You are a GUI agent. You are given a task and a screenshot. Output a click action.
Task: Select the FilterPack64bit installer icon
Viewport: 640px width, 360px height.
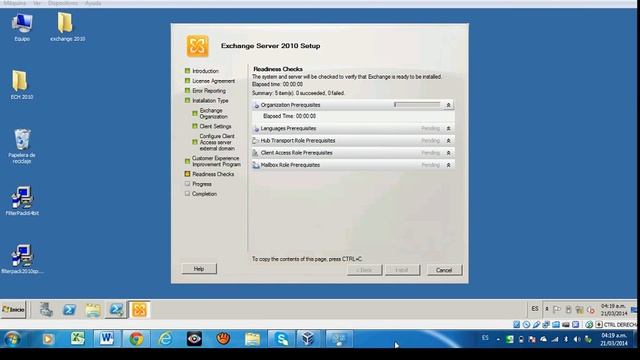pyautogui.click(x=22, y=201)
